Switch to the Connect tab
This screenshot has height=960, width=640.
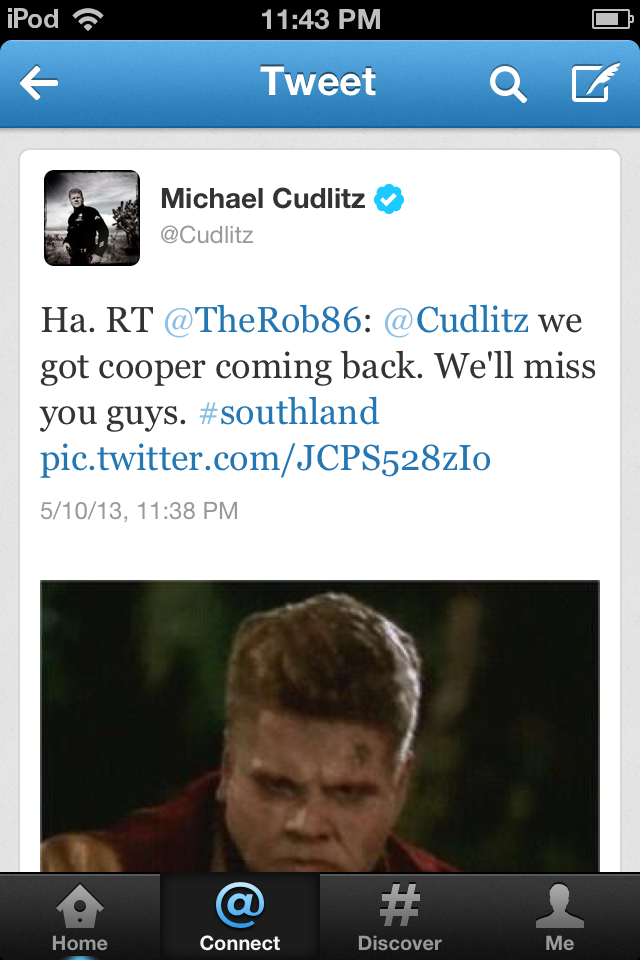[x=239, y=917]
